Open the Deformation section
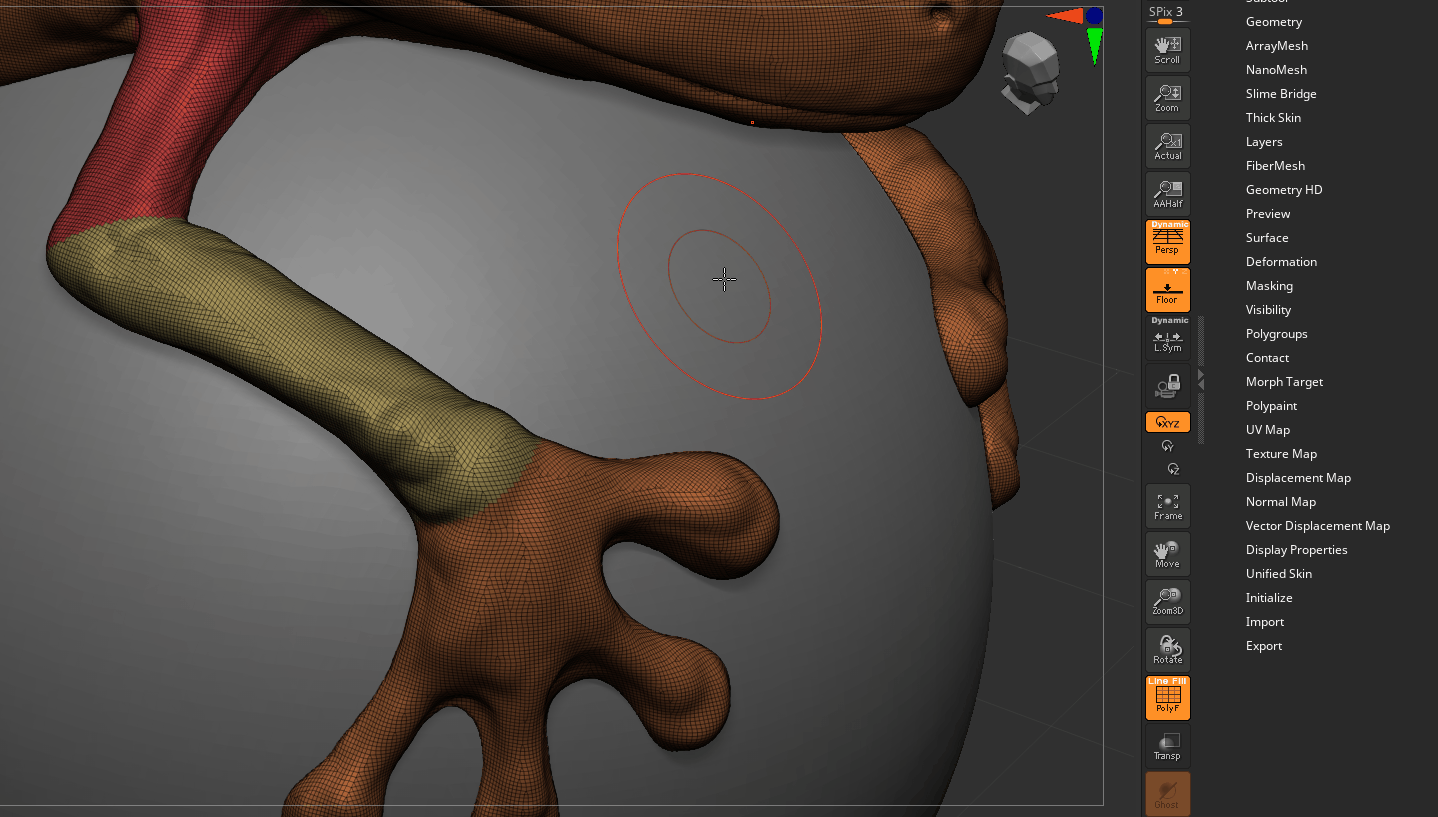 (x=1281, y=262)
